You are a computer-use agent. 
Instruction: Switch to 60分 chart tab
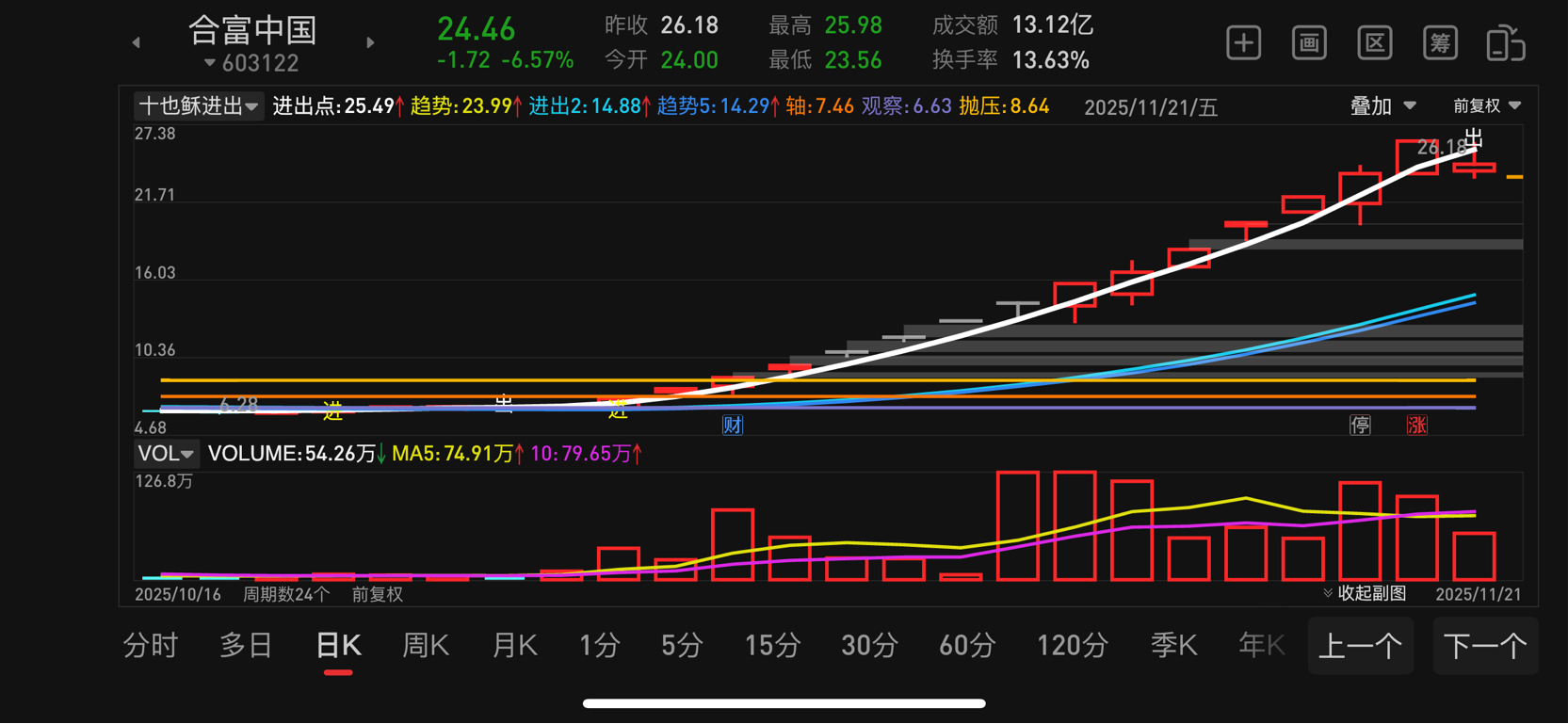click(967, 646)
